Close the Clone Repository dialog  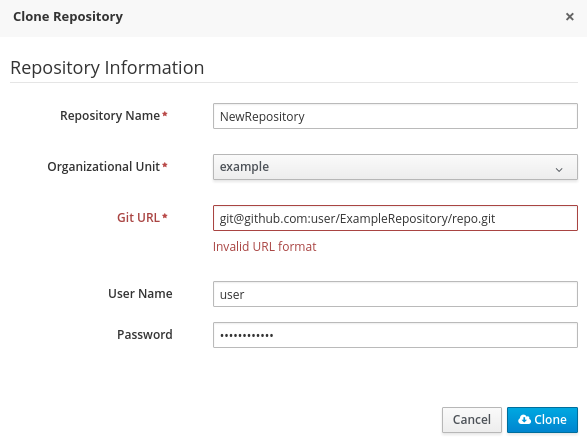click(569, 17)
